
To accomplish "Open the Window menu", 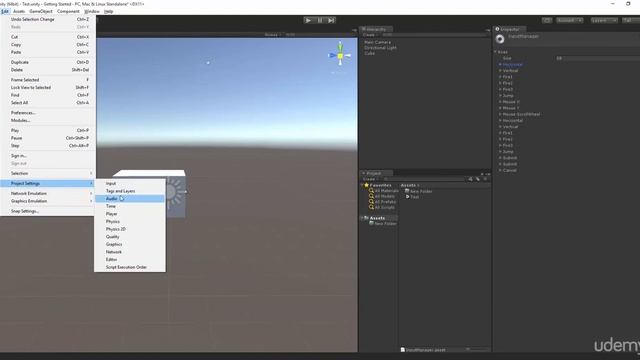I will pos(92,11).
